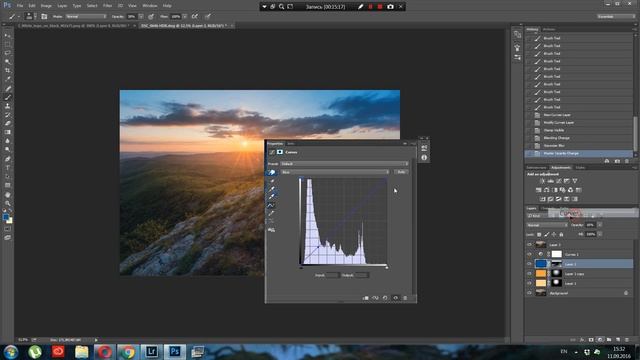Viewport: 640px width, 360px height.
Task: Open the brush Mode dropdown in options bar
Action: click(x=86, y=16)
